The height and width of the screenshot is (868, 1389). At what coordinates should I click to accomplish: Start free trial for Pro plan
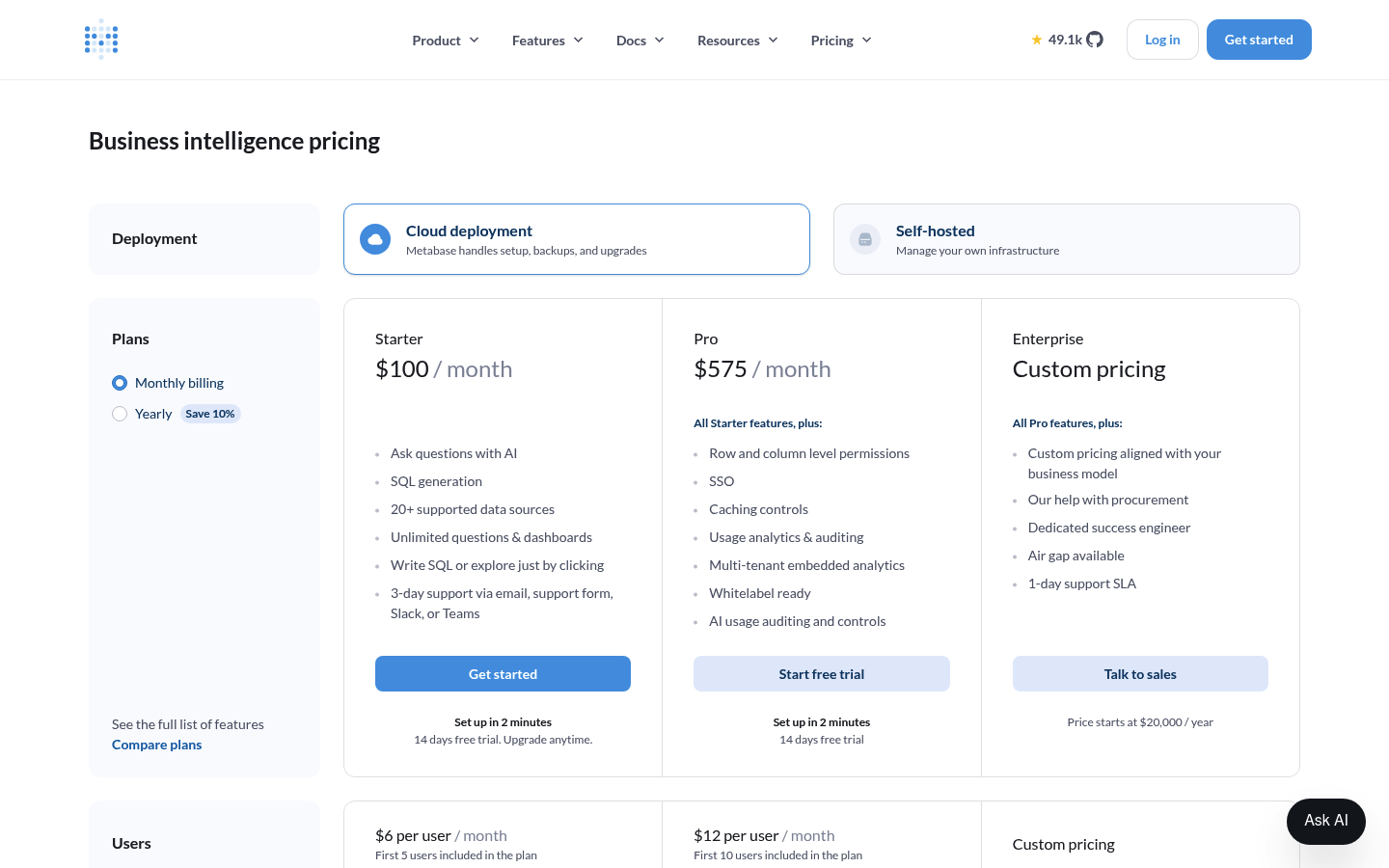[x=822, y=674]
